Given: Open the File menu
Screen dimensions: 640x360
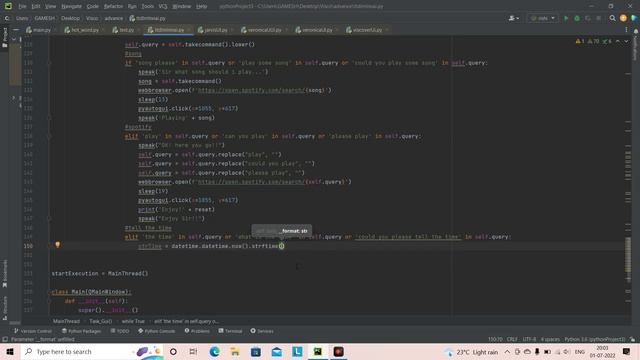Looking at the screenshot, I should pos(22,7).
